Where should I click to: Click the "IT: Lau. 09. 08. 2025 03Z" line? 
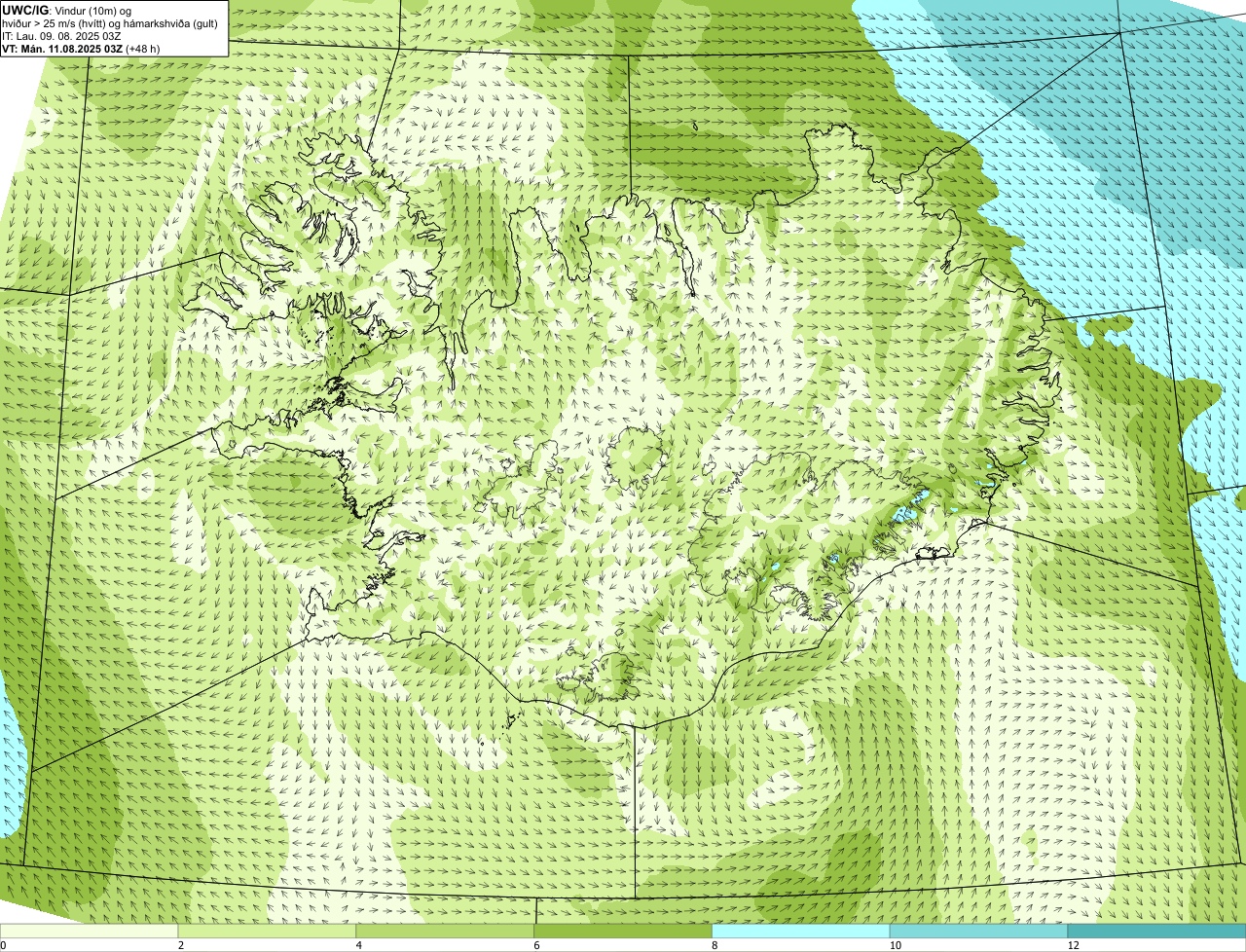click(62, 35)
